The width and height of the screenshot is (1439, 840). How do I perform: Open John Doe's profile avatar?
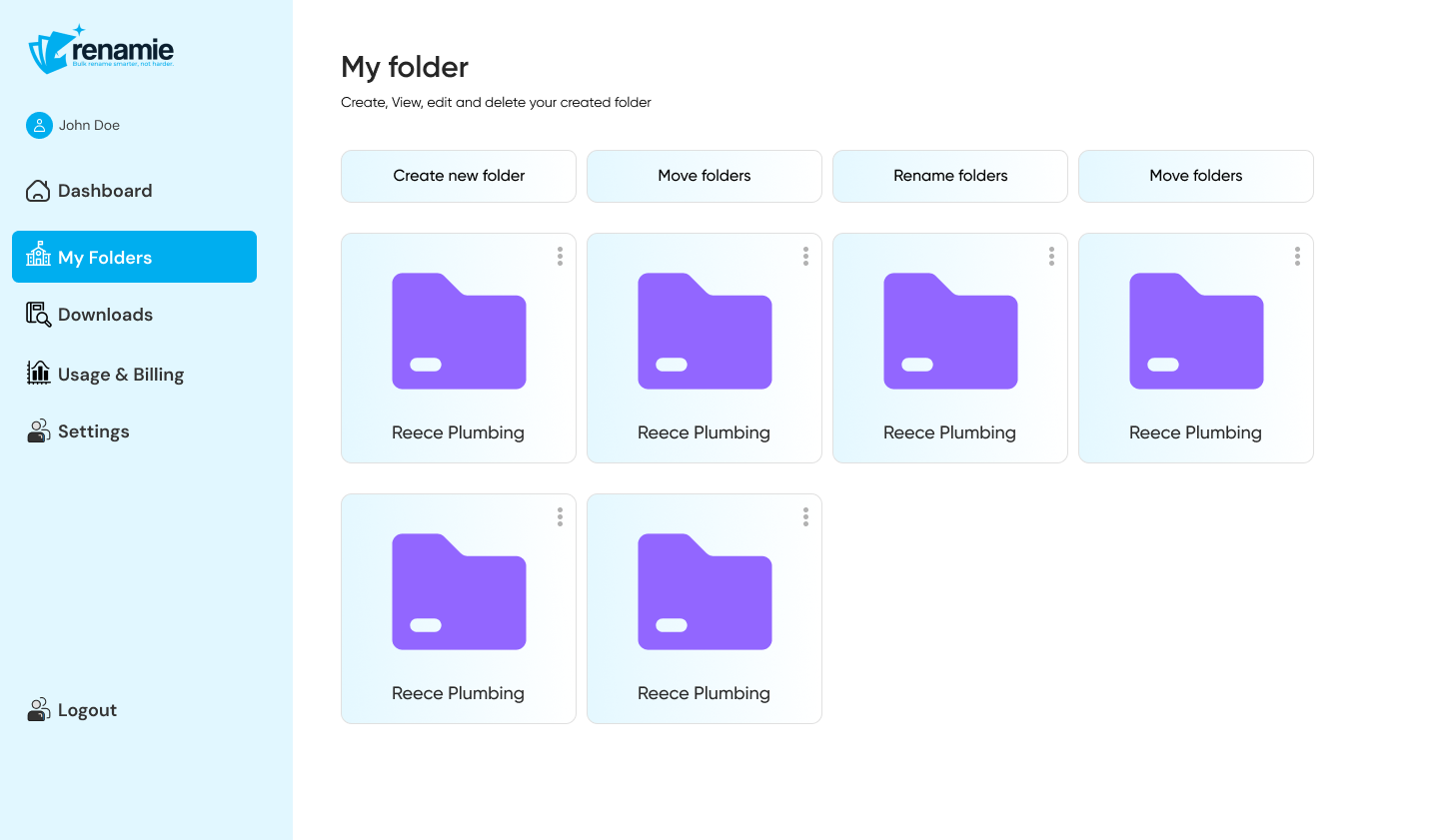pyautogui.click(x=39, y=125)
